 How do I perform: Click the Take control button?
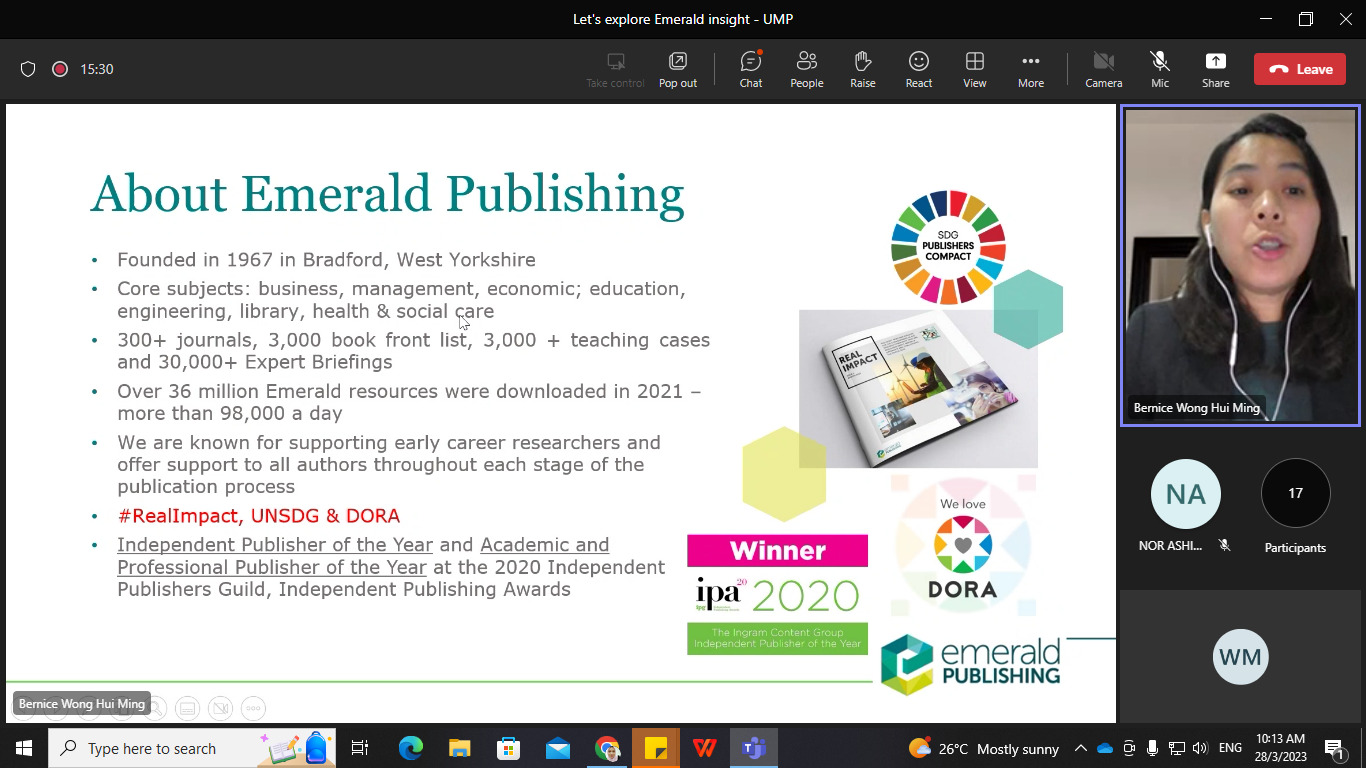click(615, 69)
